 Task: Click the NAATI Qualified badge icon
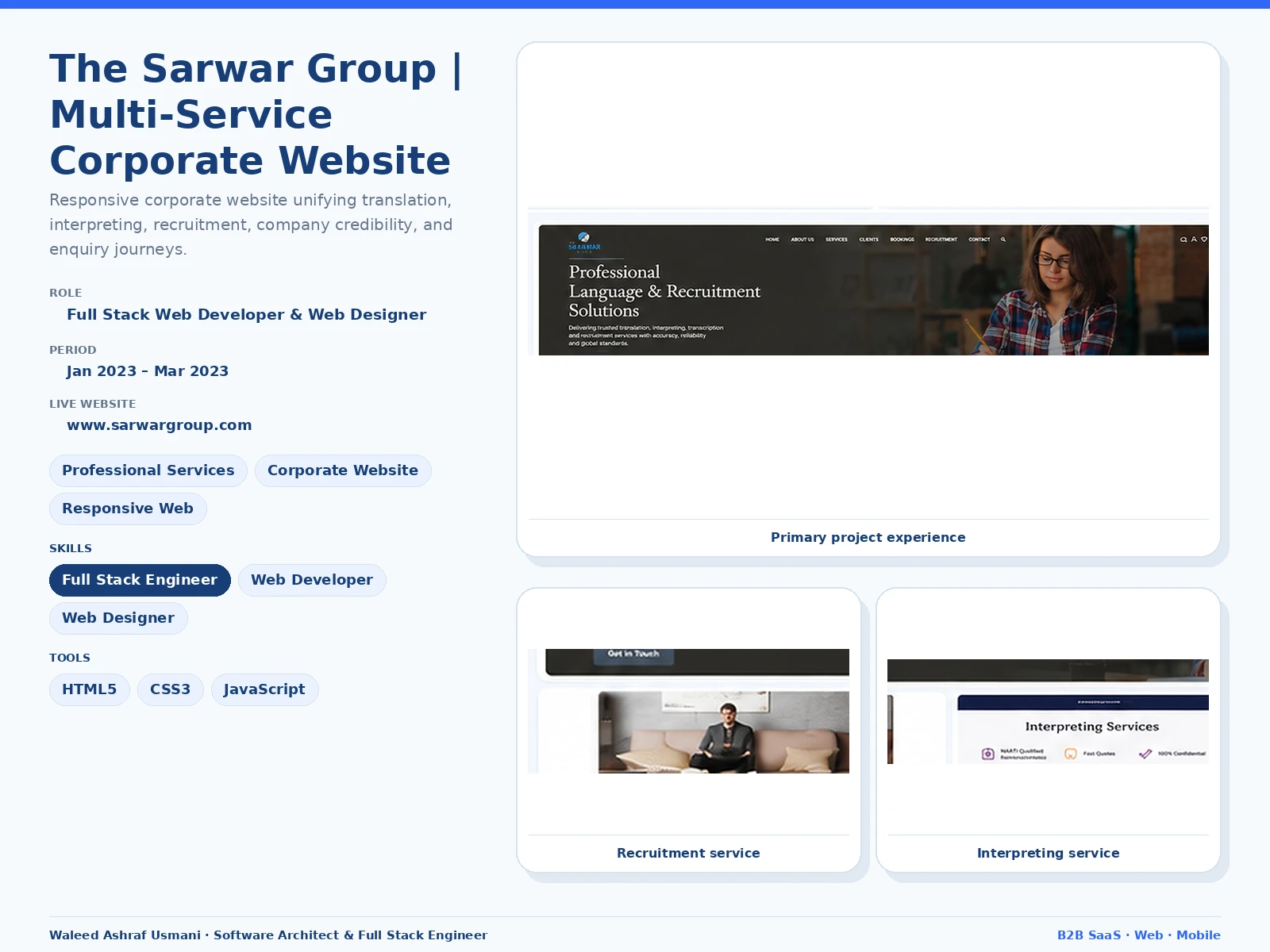pos(988,754)
